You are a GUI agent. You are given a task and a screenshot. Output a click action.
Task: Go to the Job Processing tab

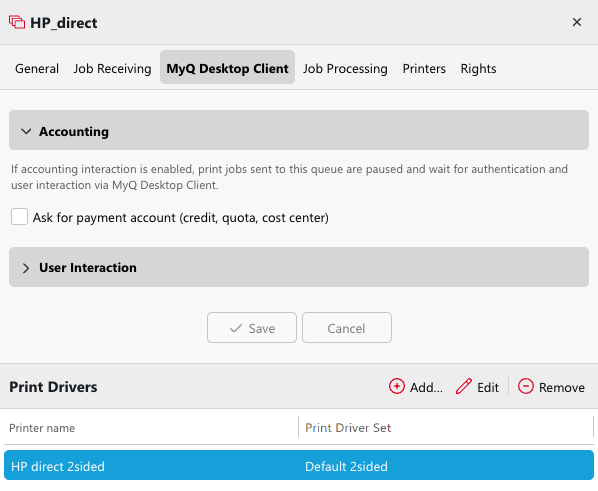(x=345, y=69)
